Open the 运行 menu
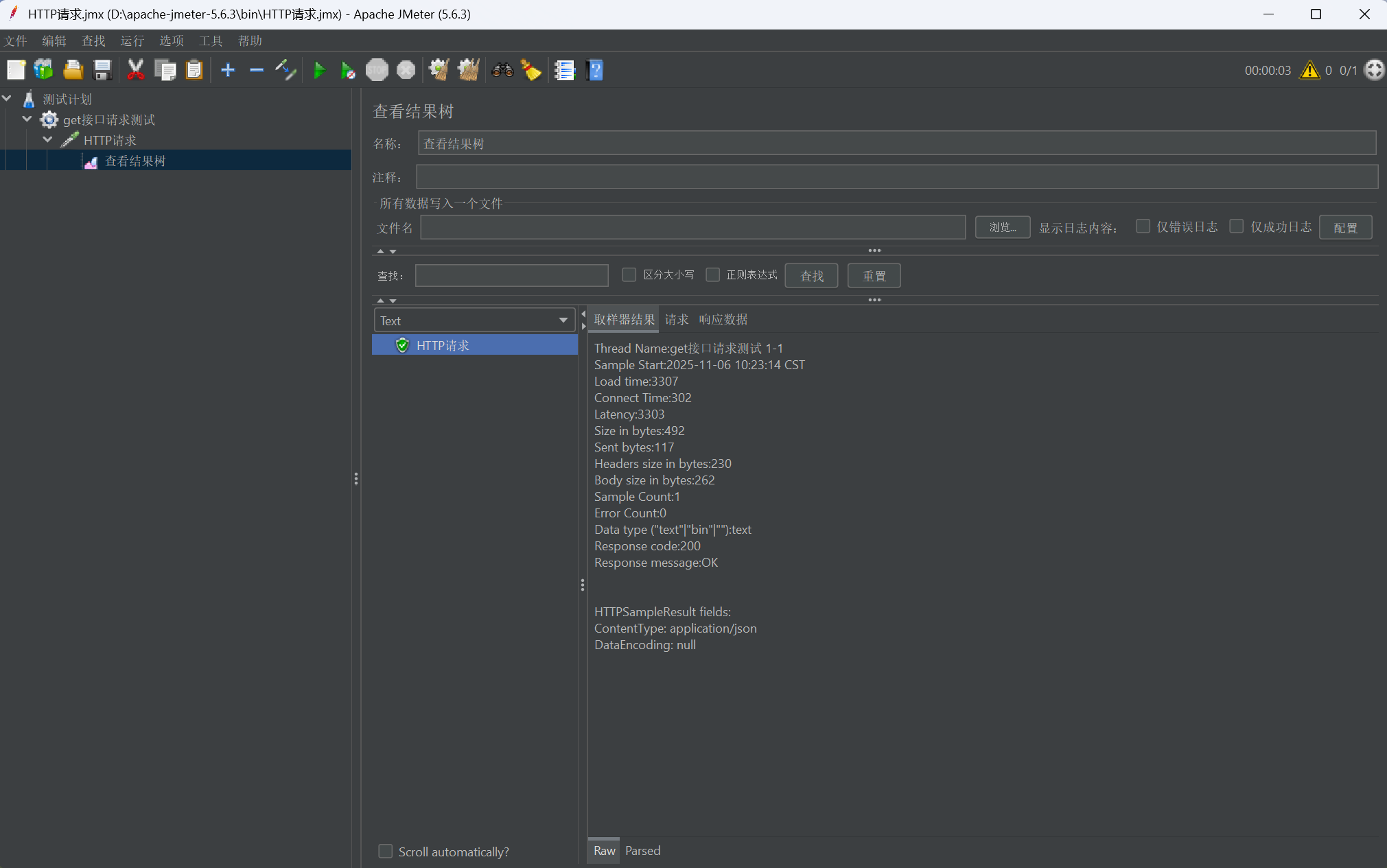1387x868 pixels. tap(132, 40)
